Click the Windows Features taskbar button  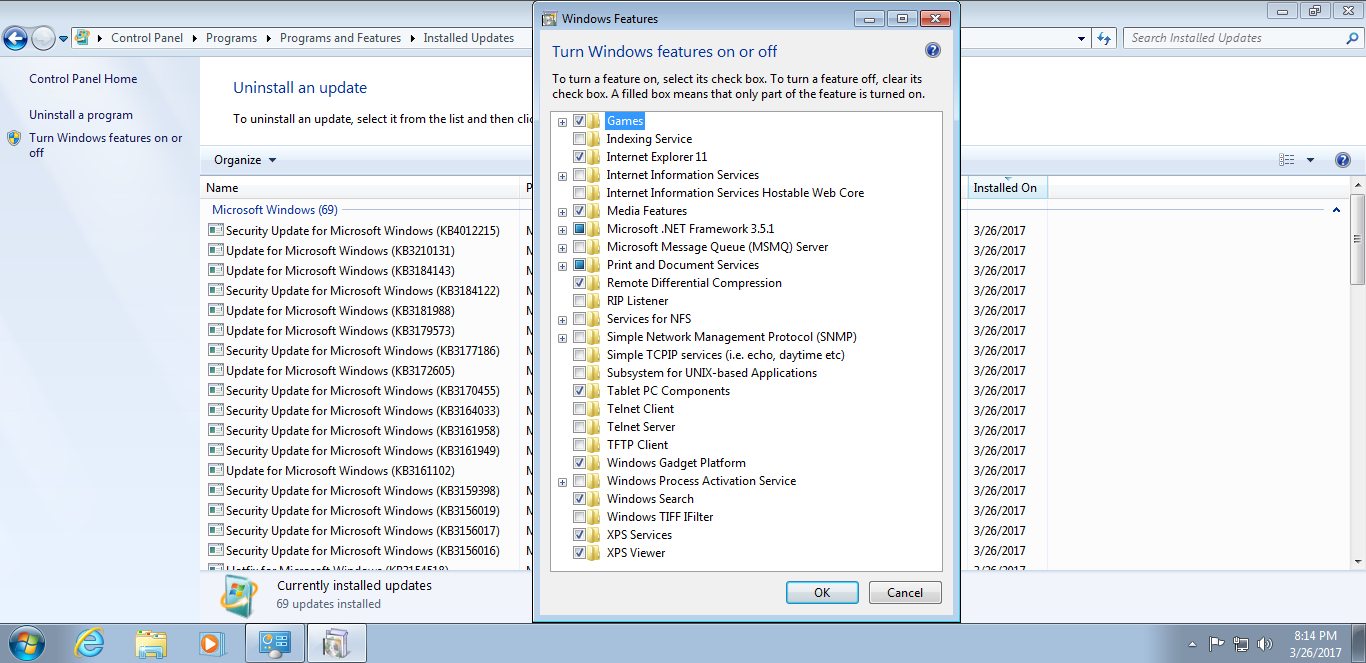pos(336,643)
